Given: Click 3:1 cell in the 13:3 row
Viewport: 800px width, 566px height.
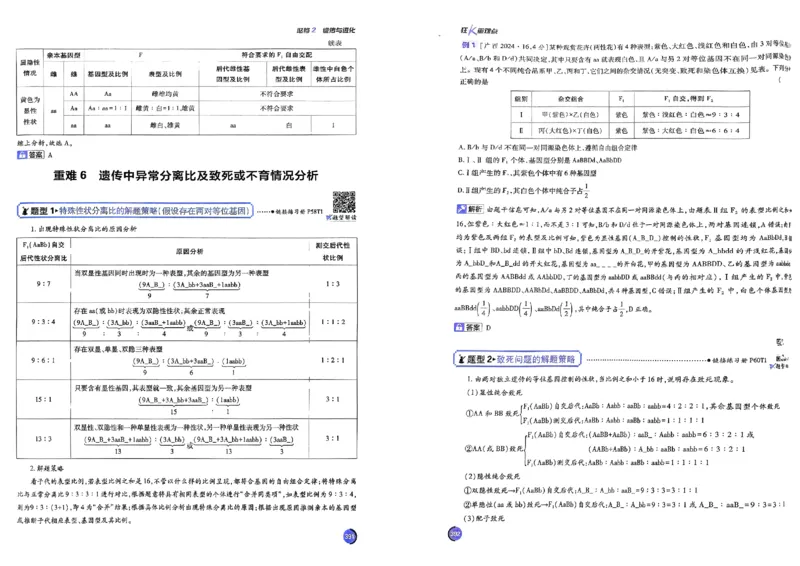Looking at the screenshot, I should point(333,438).
